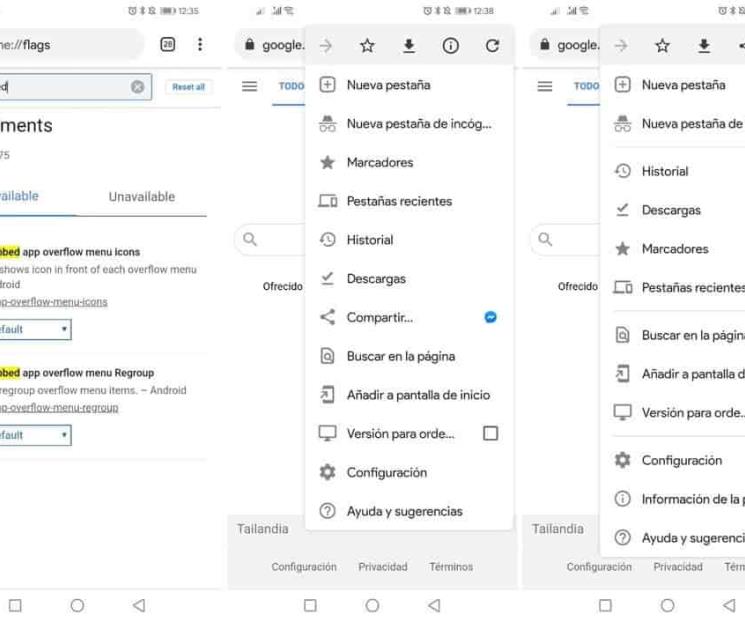Open Ayuda y sugerencias in right menu

click(x=673, y=538)
